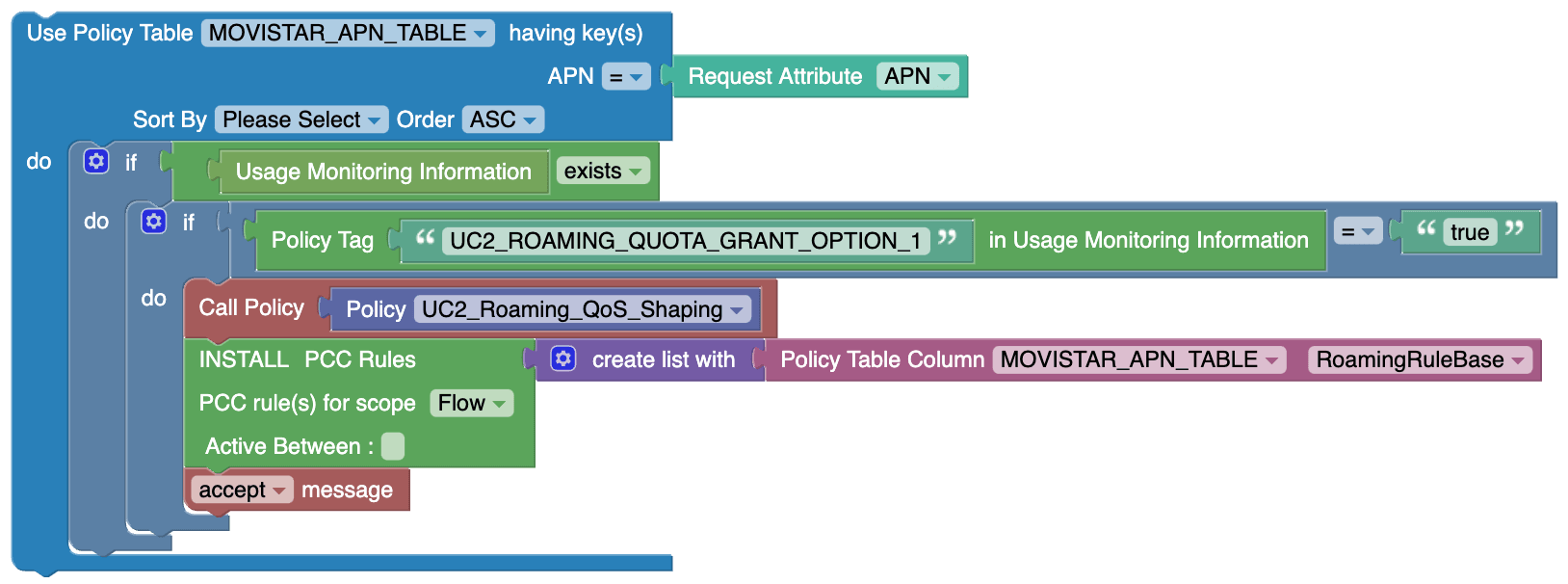Click the gear icon on the Policy Tag if block
Viewport: 1568px width, 584px height.
point(154,222)
